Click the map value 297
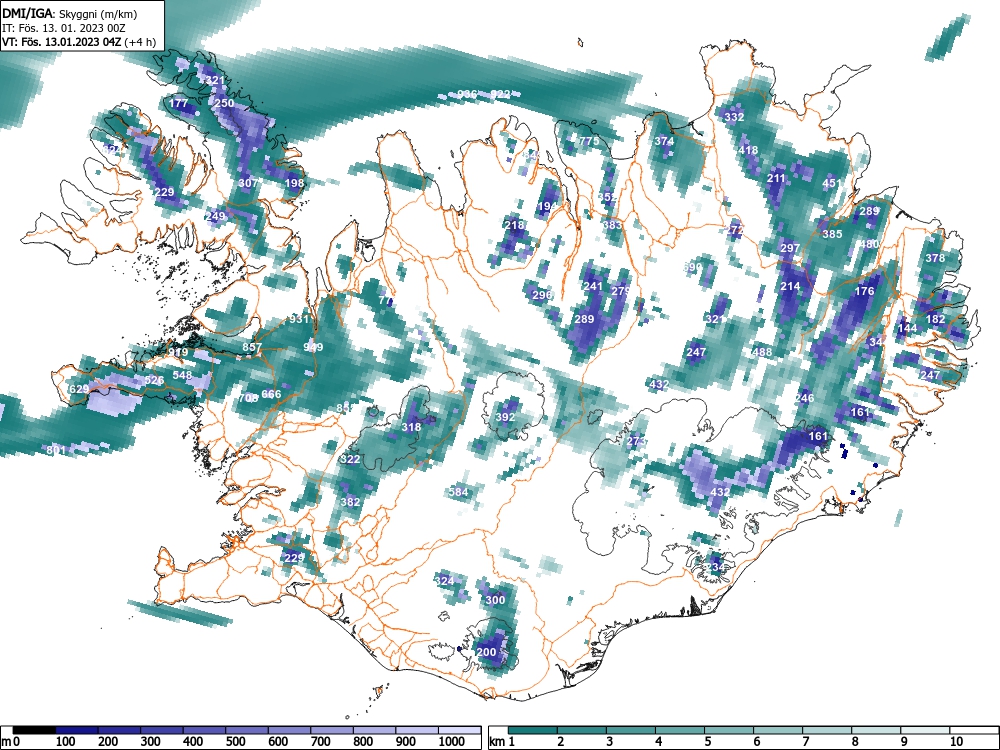The width and height of the screenshot is (1000, 750). pos(790,248)
